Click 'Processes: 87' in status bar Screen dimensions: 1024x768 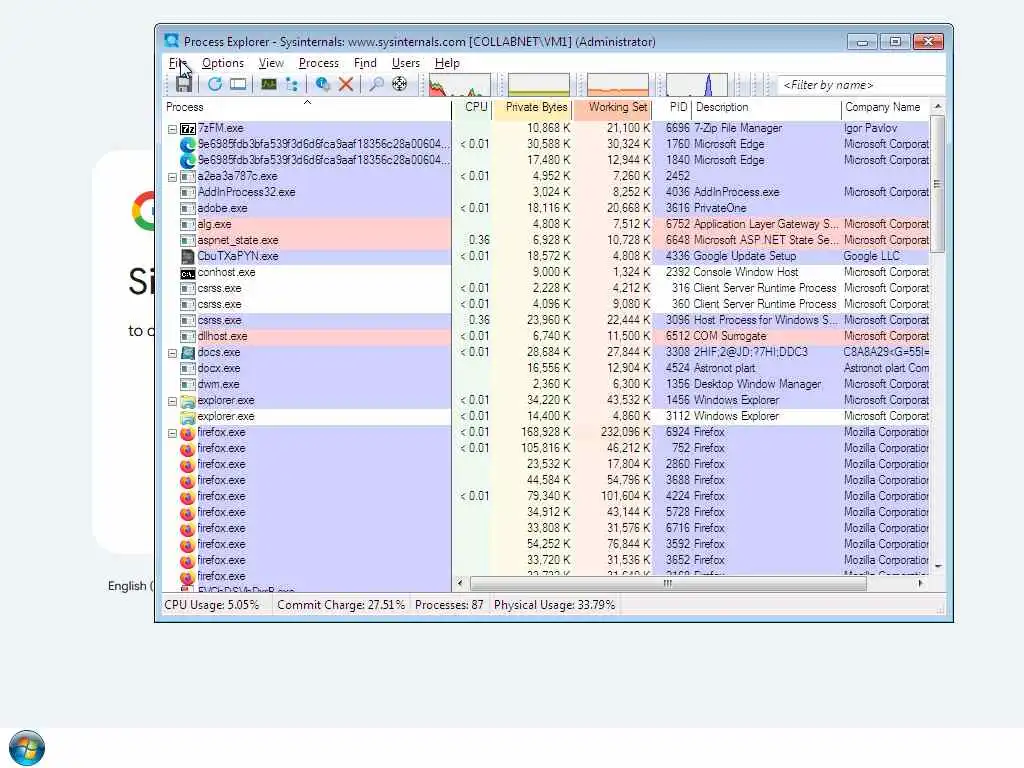(449, 605)
